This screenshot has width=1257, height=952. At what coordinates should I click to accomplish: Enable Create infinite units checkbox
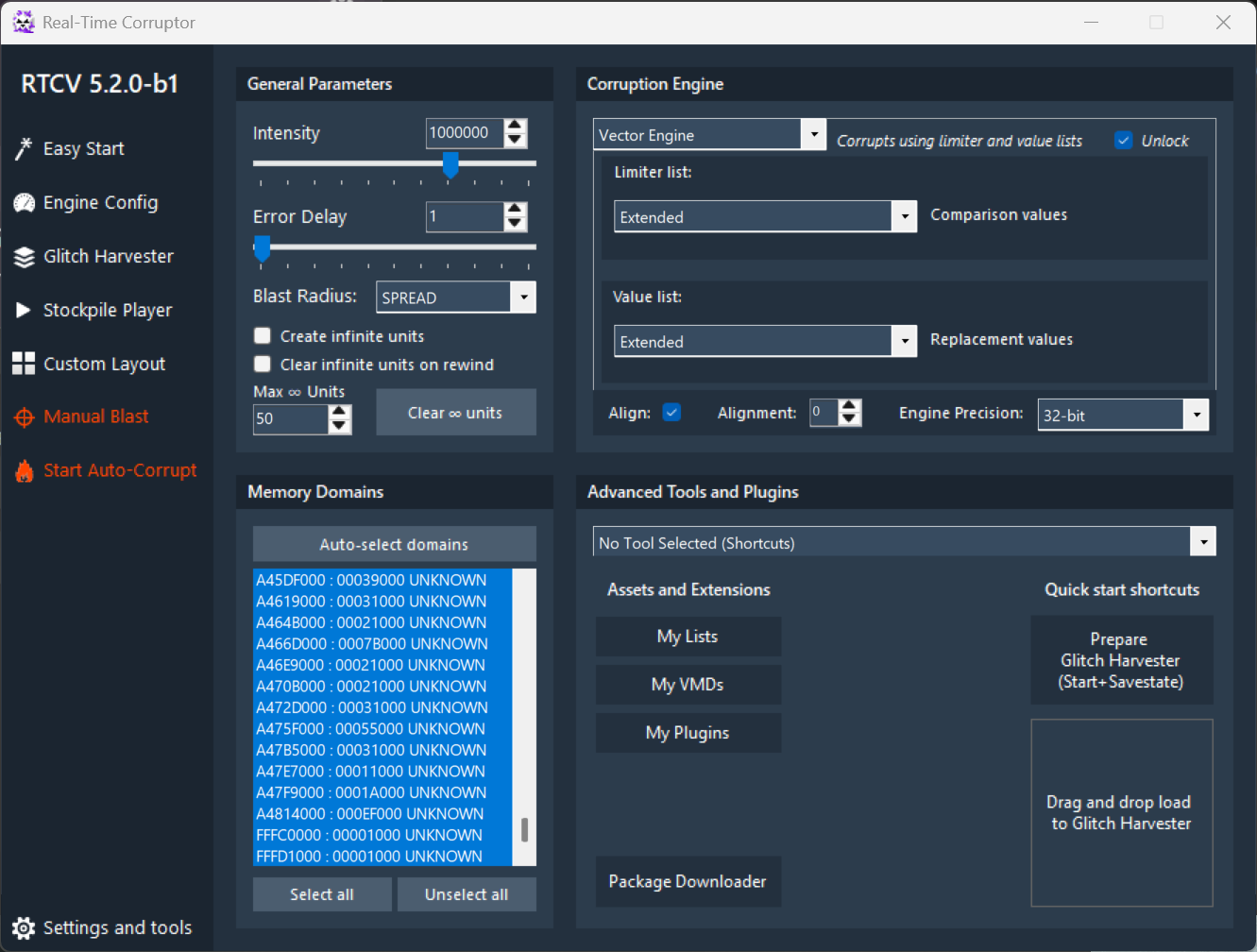tap(263, 336)
